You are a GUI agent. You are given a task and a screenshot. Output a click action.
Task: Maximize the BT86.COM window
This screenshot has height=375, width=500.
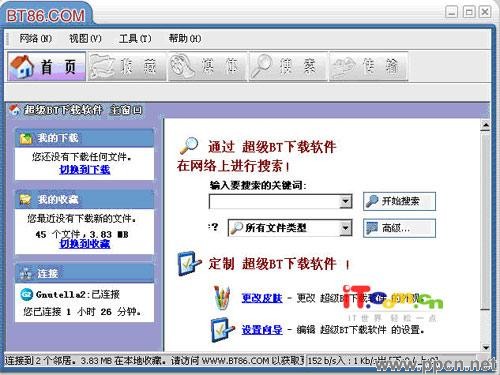click(469, 12)
